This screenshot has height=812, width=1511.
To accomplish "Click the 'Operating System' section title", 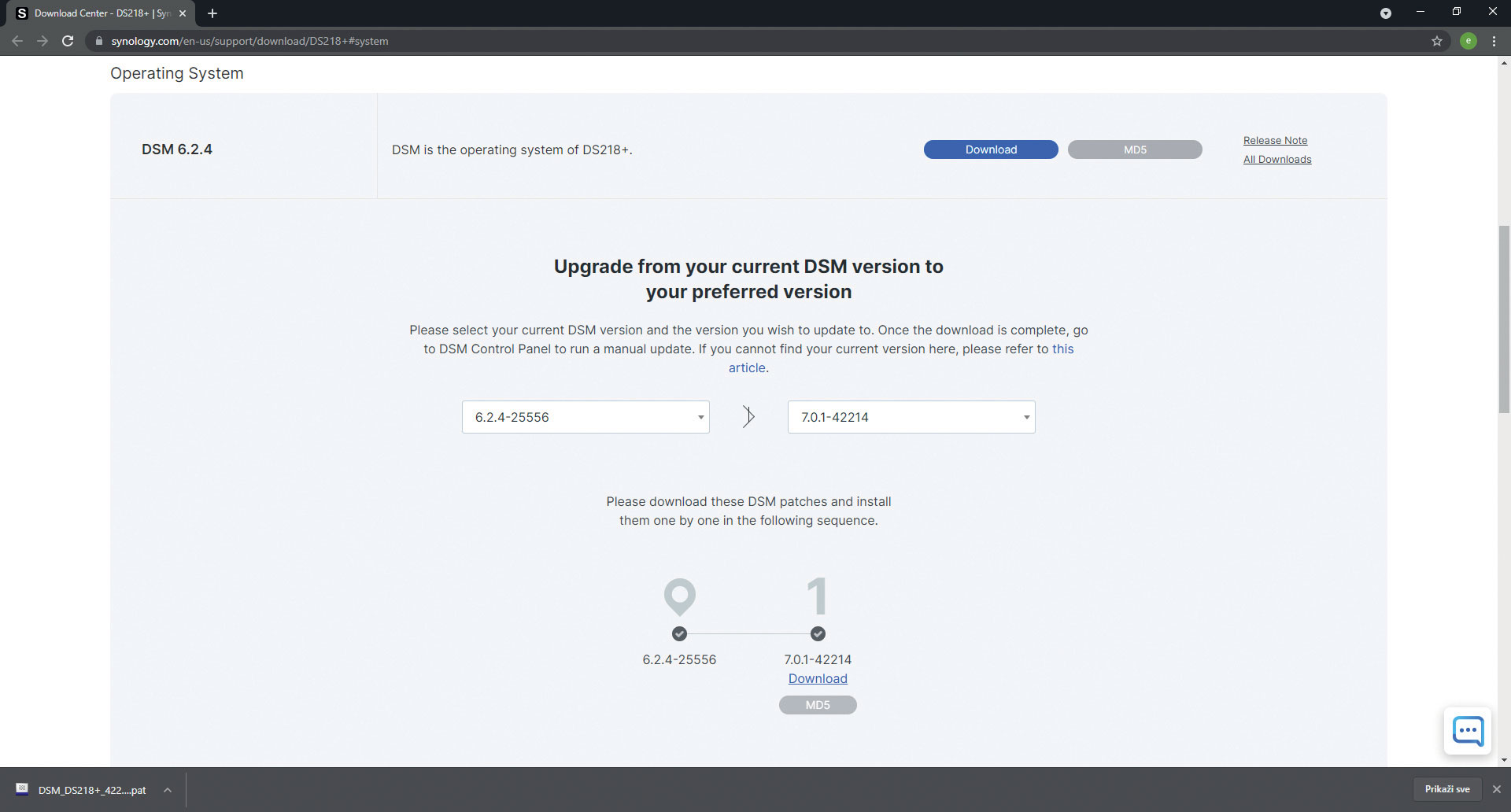I will tap(177, 73).
